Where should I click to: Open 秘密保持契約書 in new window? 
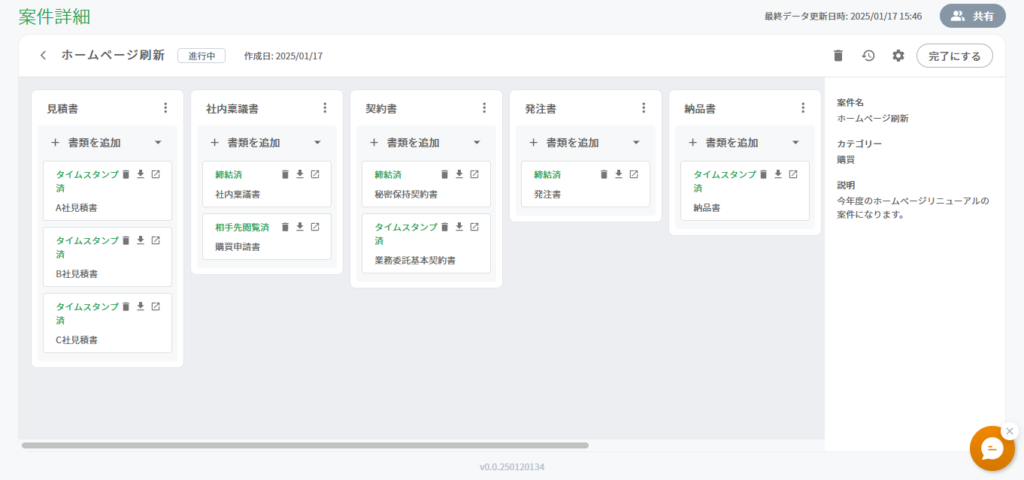(474, 174)
